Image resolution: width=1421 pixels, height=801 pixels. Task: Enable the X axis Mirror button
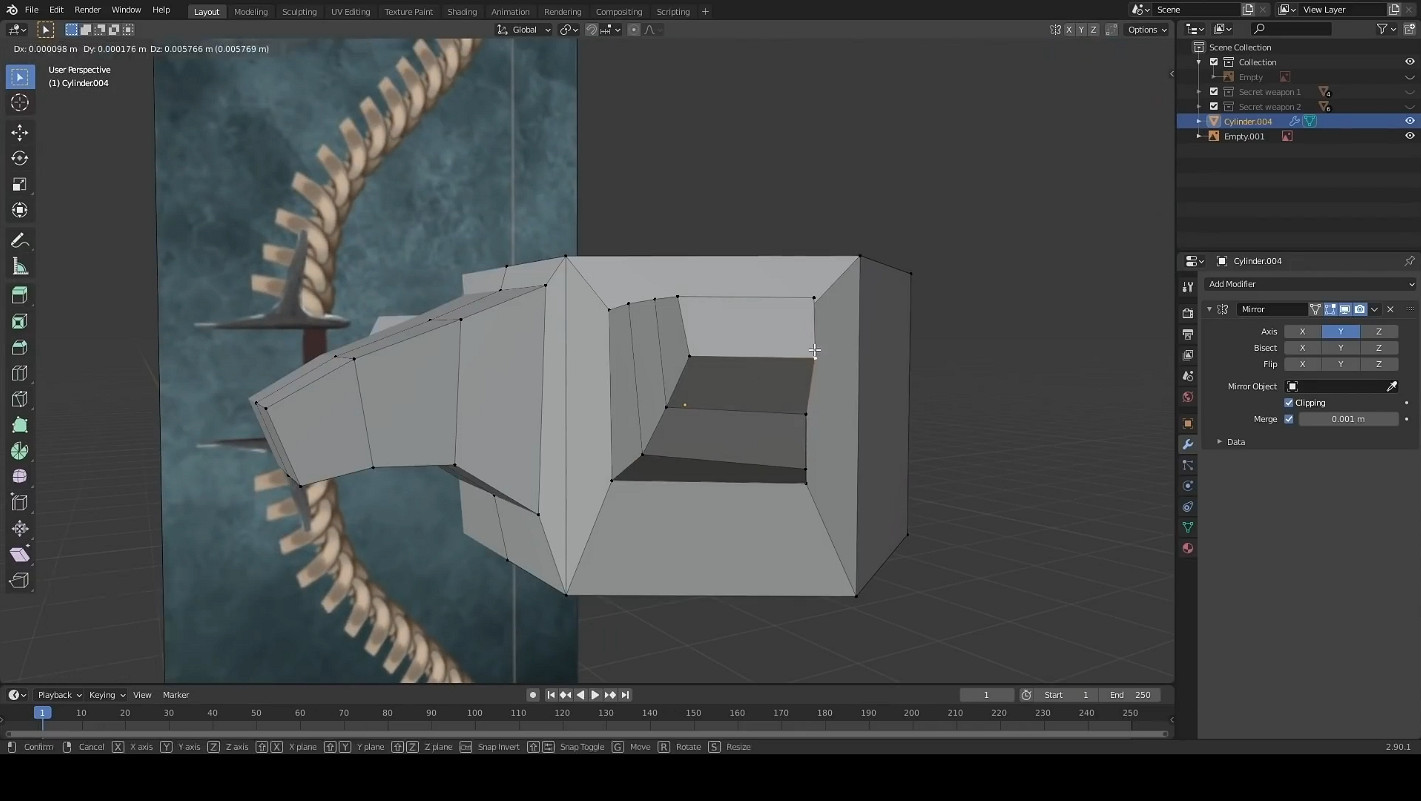click(x=1302, y=331)
